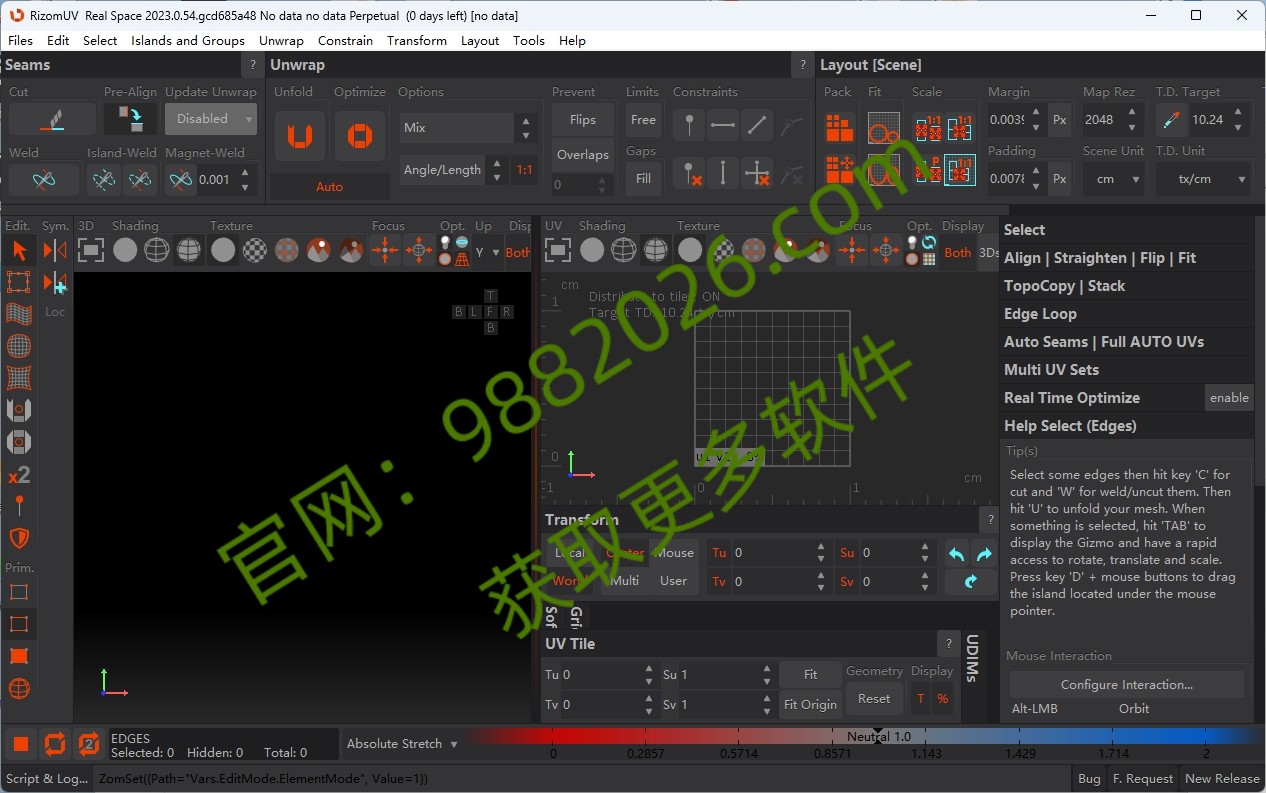Open Script & Log... panel

pyautogui.click(x=47, y=779)
